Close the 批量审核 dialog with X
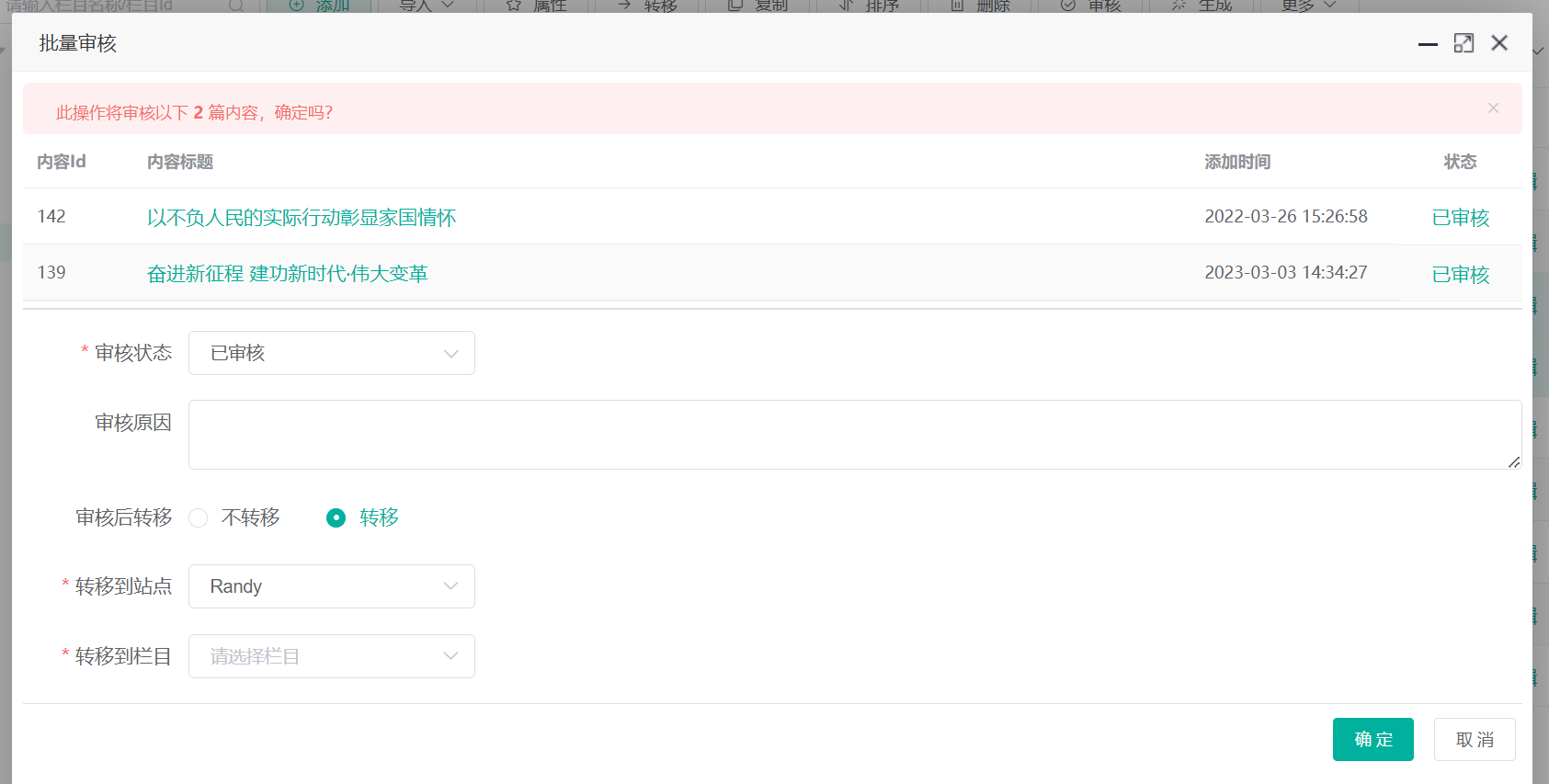1549x784 pixels. click(x=1499, y=43)
